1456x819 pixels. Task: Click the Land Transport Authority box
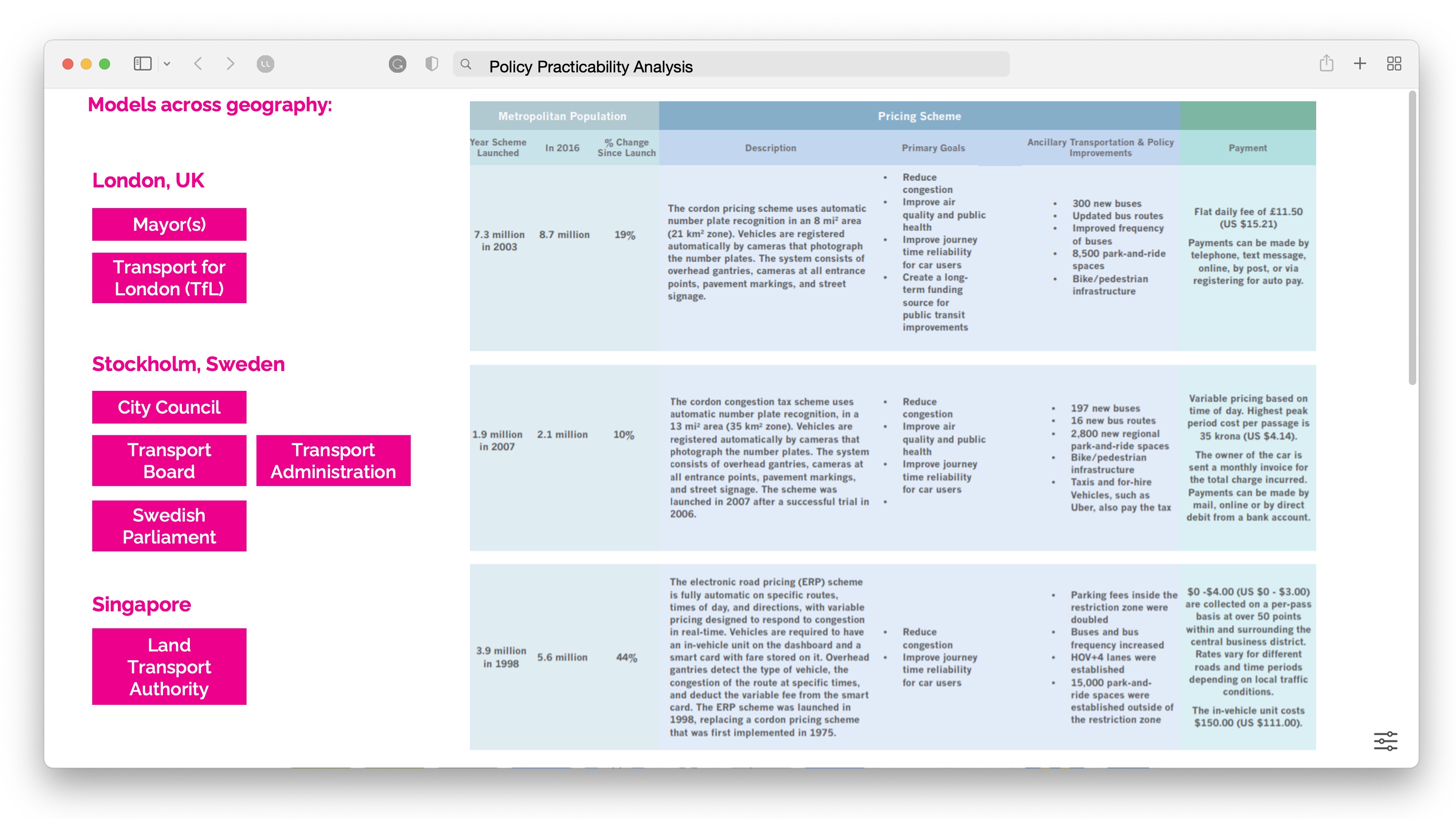(x=169, y=666)
